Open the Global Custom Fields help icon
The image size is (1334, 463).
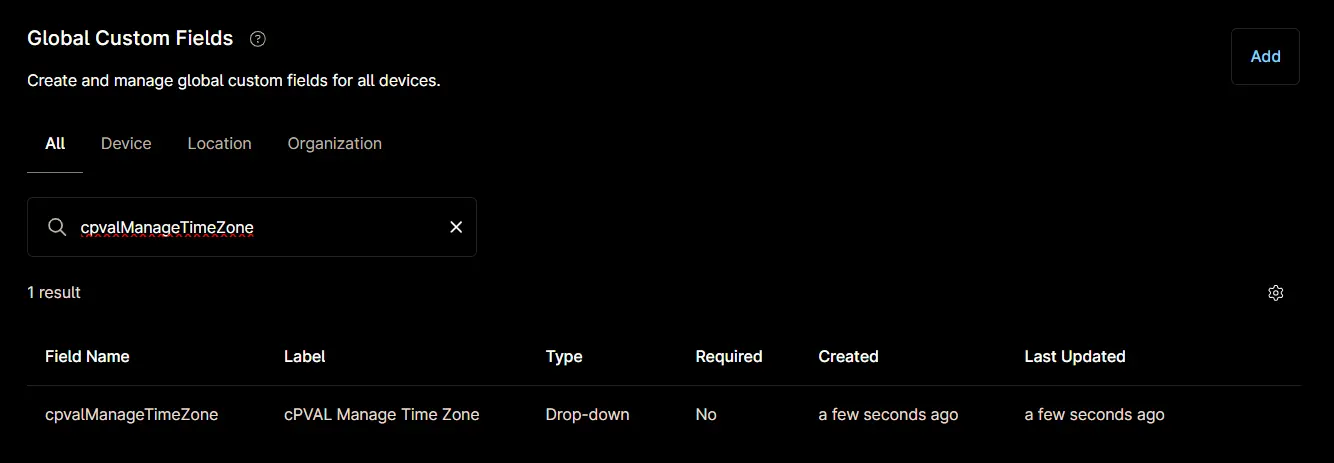pos(258,39)
